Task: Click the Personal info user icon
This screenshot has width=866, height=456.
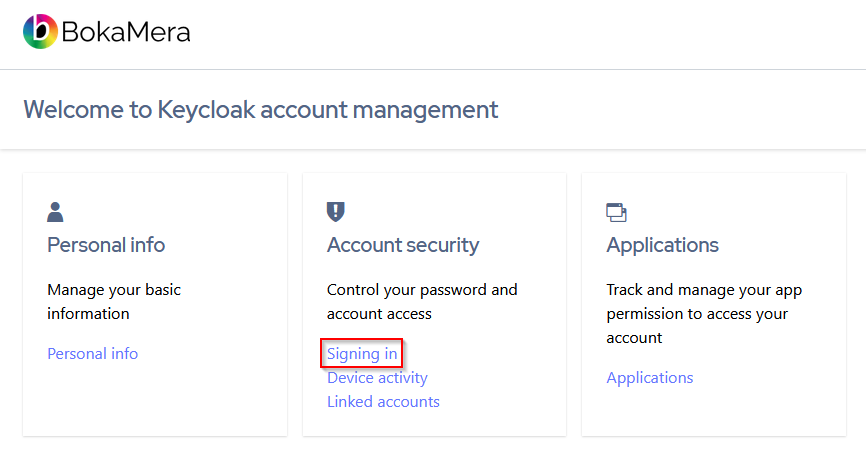Action: click(55, 212)
